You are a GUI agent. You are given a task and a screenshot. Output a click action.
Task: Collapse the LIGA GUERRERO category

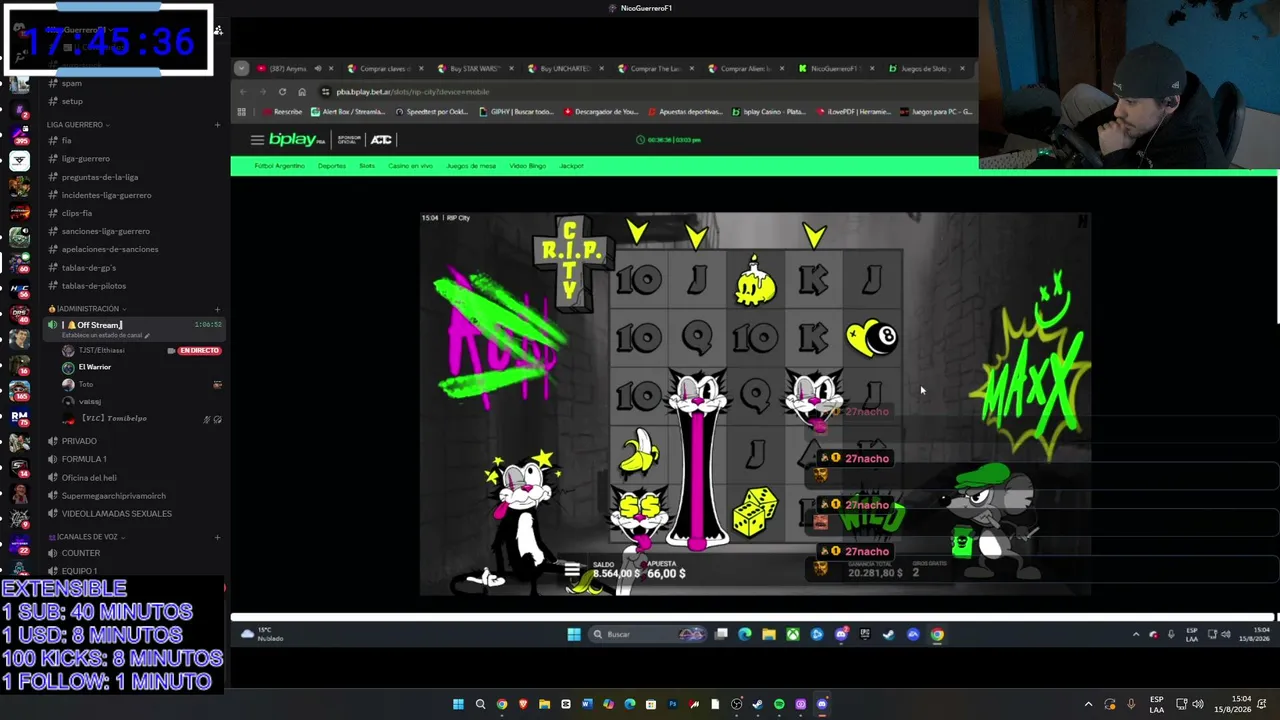(x=78, y=125)
